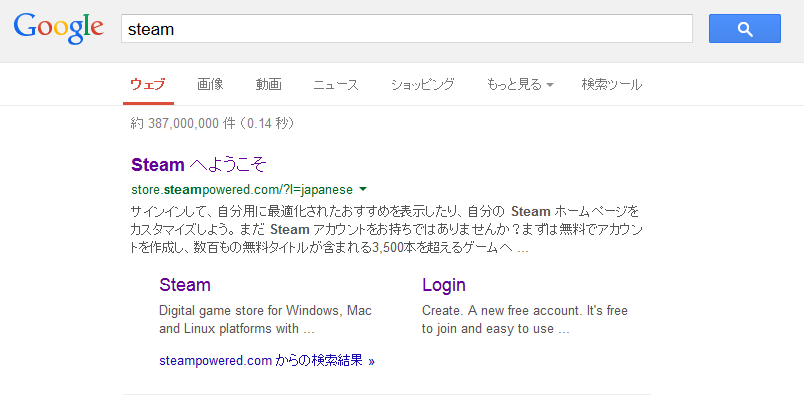
Task: Expand the もっと見る dropdown
Action: (519, 85)
